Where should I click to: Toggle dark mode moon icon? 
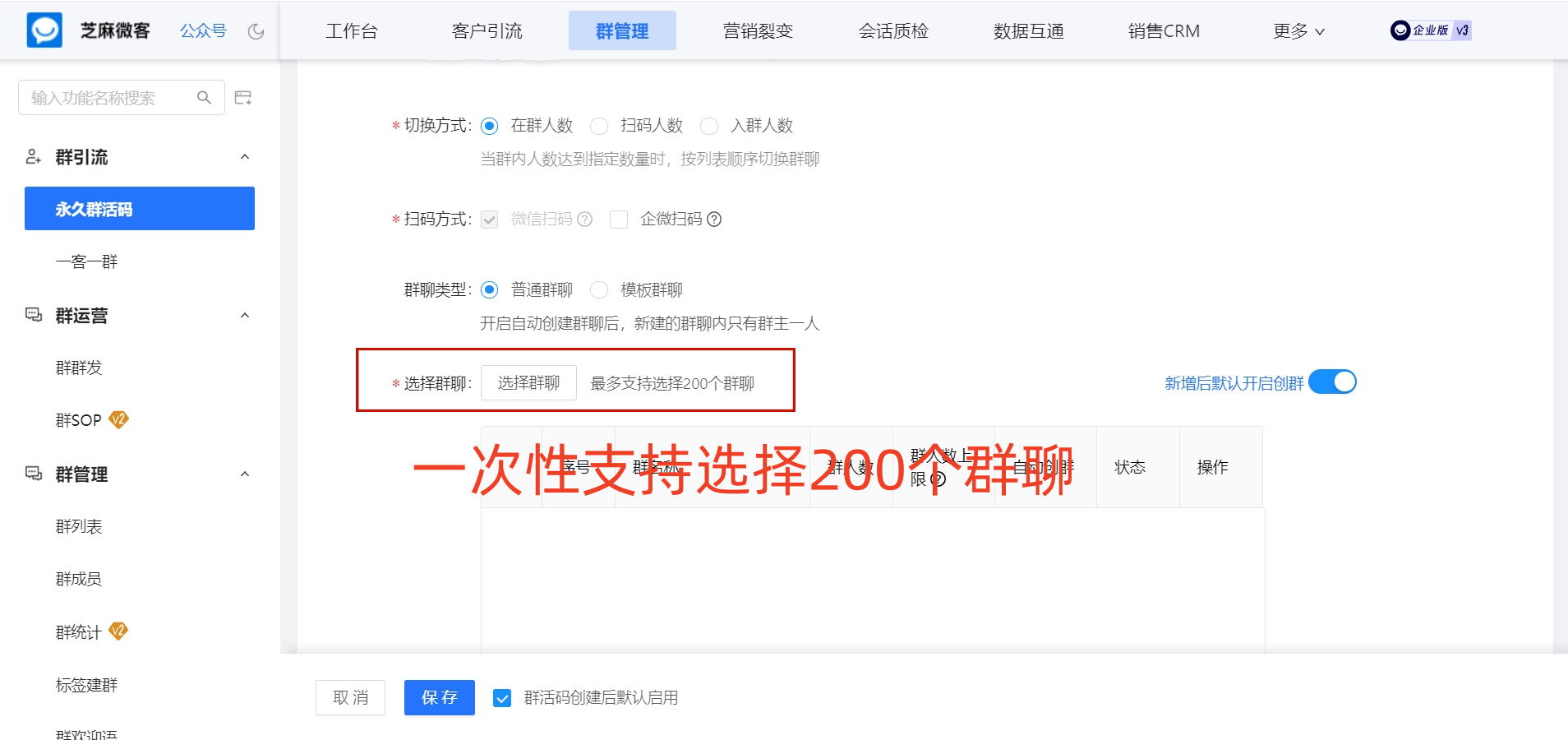pyautogui.click(x=256, y=31)
